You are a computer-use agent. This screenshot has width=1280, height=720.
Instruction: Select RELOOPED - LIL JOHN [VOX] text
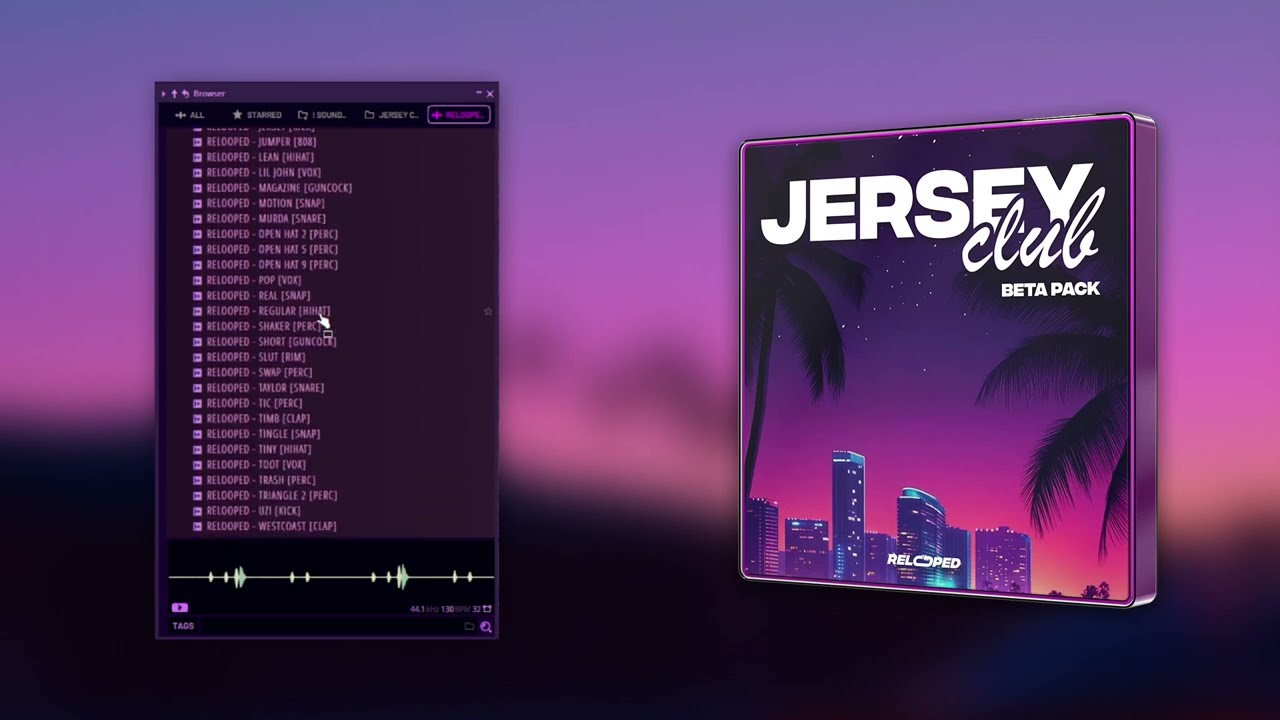[263, 173]
